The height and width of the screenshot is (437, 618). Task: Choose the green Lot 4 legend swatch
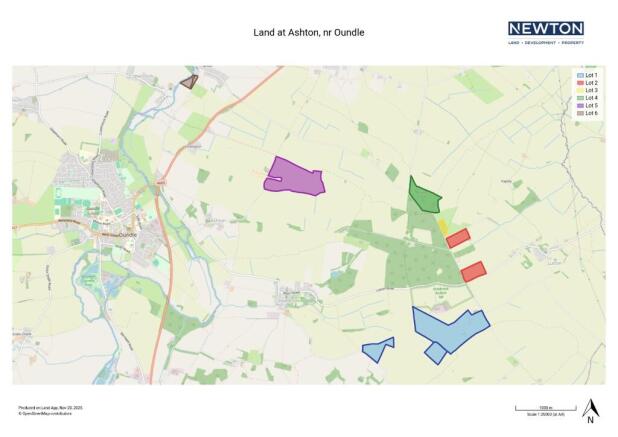(x=579, y=97)
